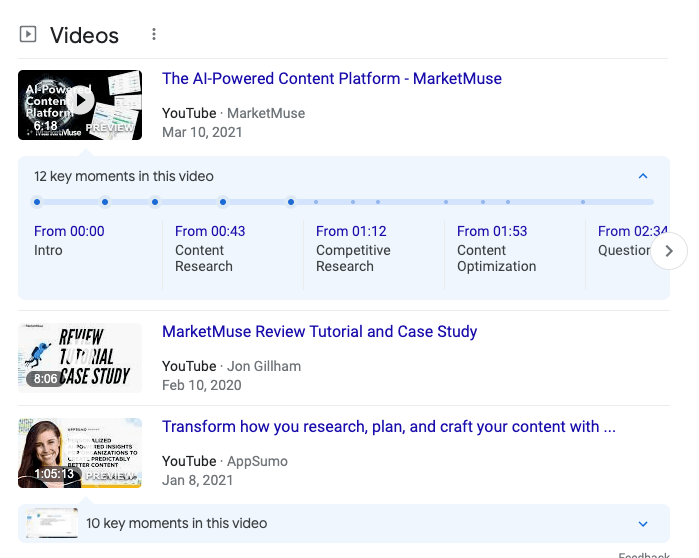
Task: Jump to the 00:00 timeline marker dot
Action: [37, 202]
